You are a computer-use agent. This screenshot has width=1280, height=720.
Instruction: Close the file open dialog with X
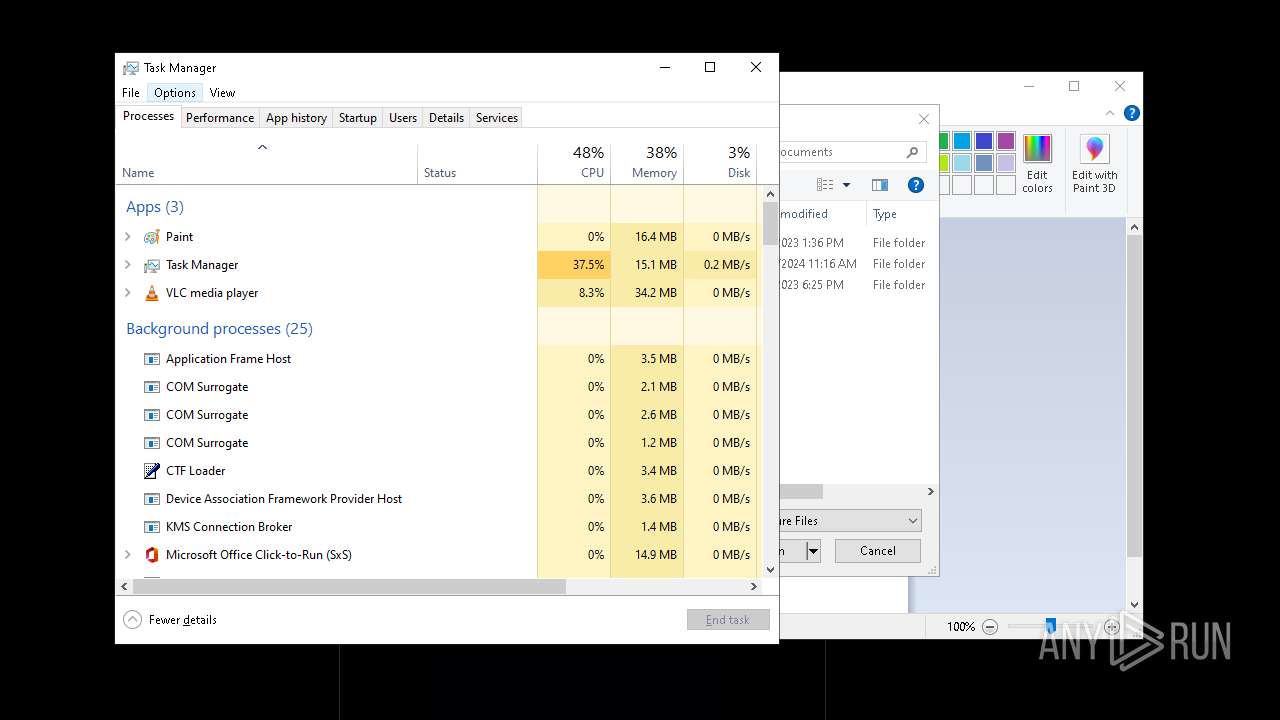(x=924, y=119)
